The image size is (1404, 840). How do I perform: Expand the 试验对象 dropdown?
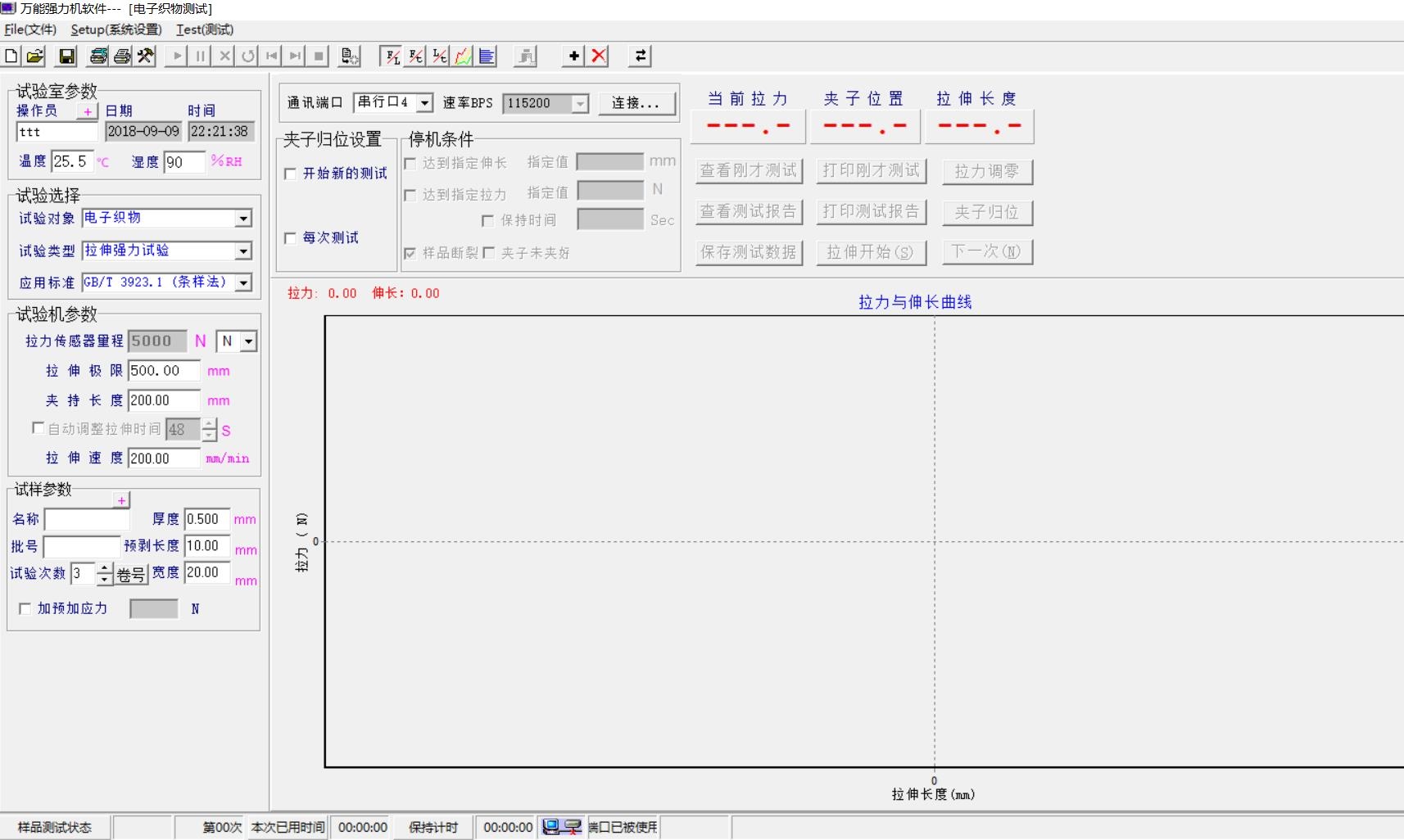[x=243, y=219]
